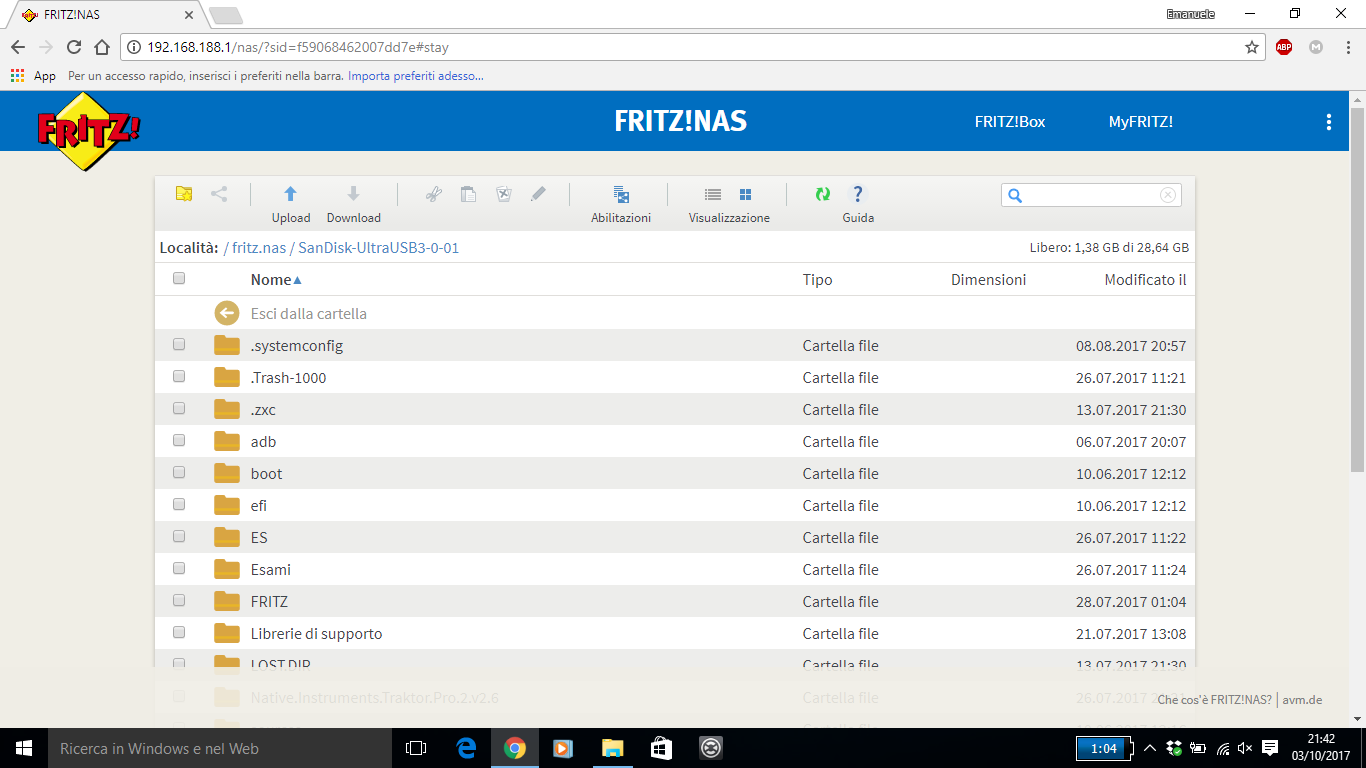The width and height of the screenshot is (1366, 768).
Task: Click Dropbox tray icon
Action: tap(1173, 748)
